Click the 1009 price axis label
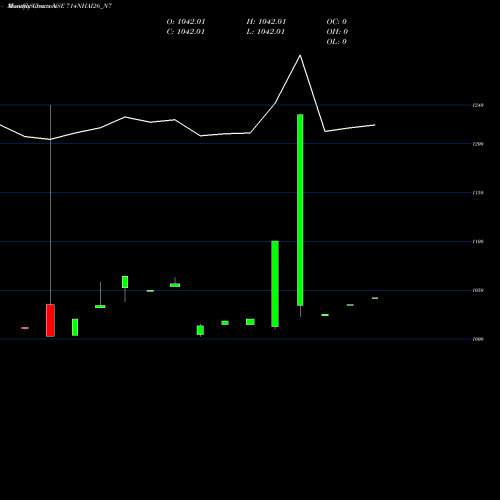 [478, 339]
